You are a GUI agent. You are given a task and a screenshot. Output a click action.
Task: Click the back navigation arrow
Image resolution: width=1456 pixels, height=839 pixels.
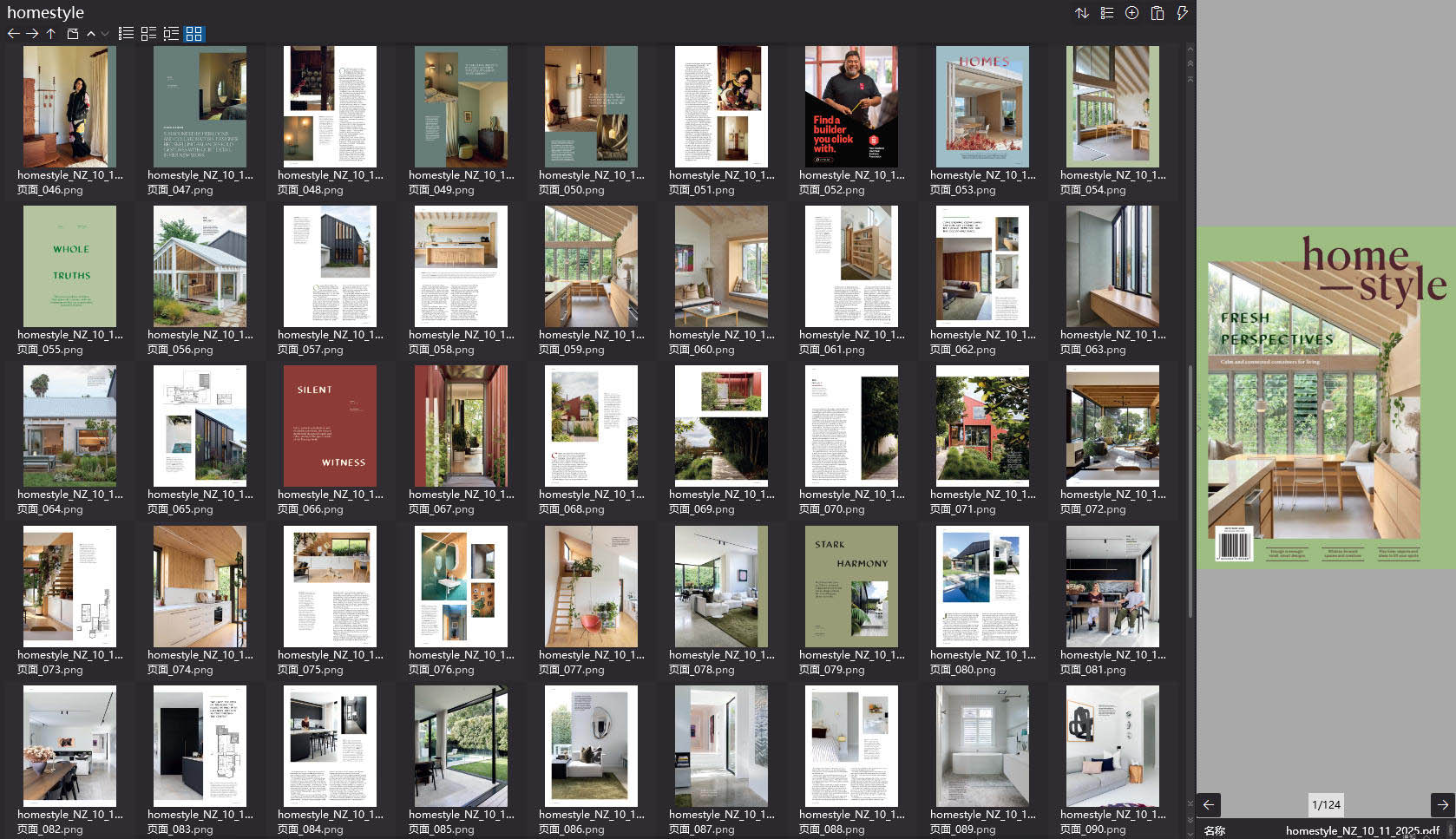(13, 34)
